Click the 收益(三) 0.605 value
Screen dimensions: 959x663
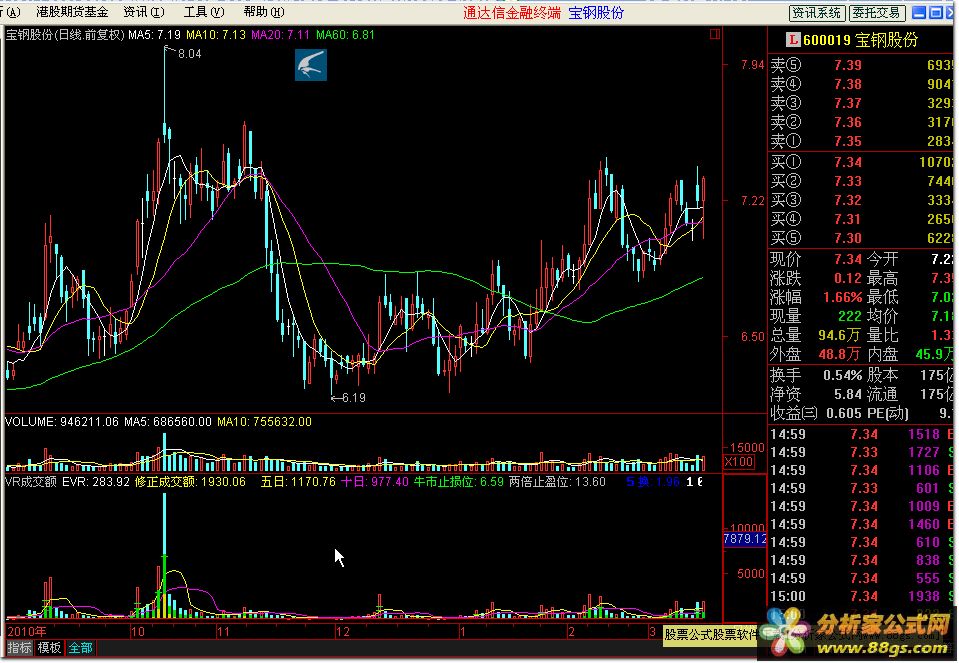[843, 413]
